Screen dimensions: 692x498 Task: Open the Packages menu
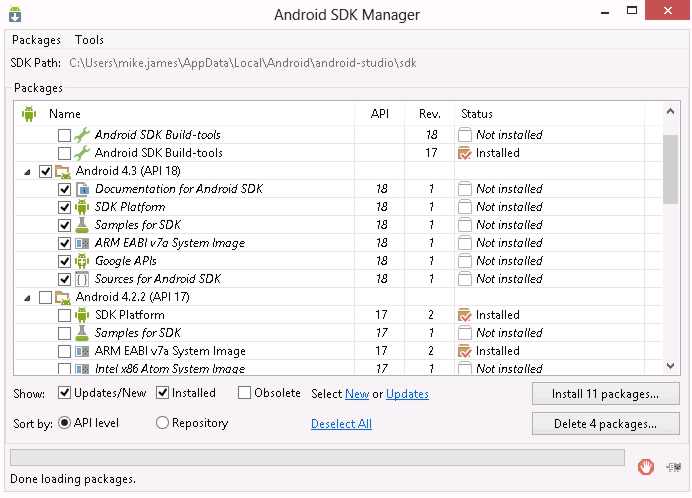36,40
